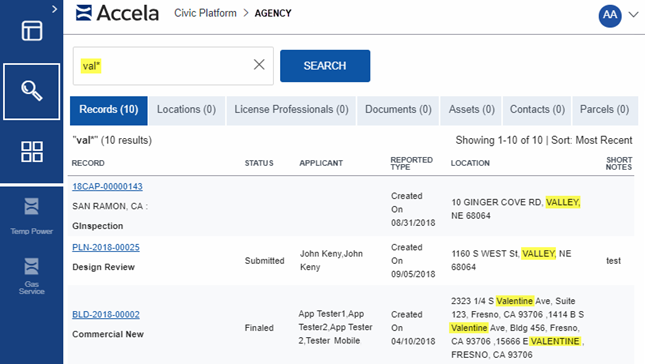This screenshot has height=364, width=645.
Task: Clear the search field with the X
Action: click(x=259, y=65)
